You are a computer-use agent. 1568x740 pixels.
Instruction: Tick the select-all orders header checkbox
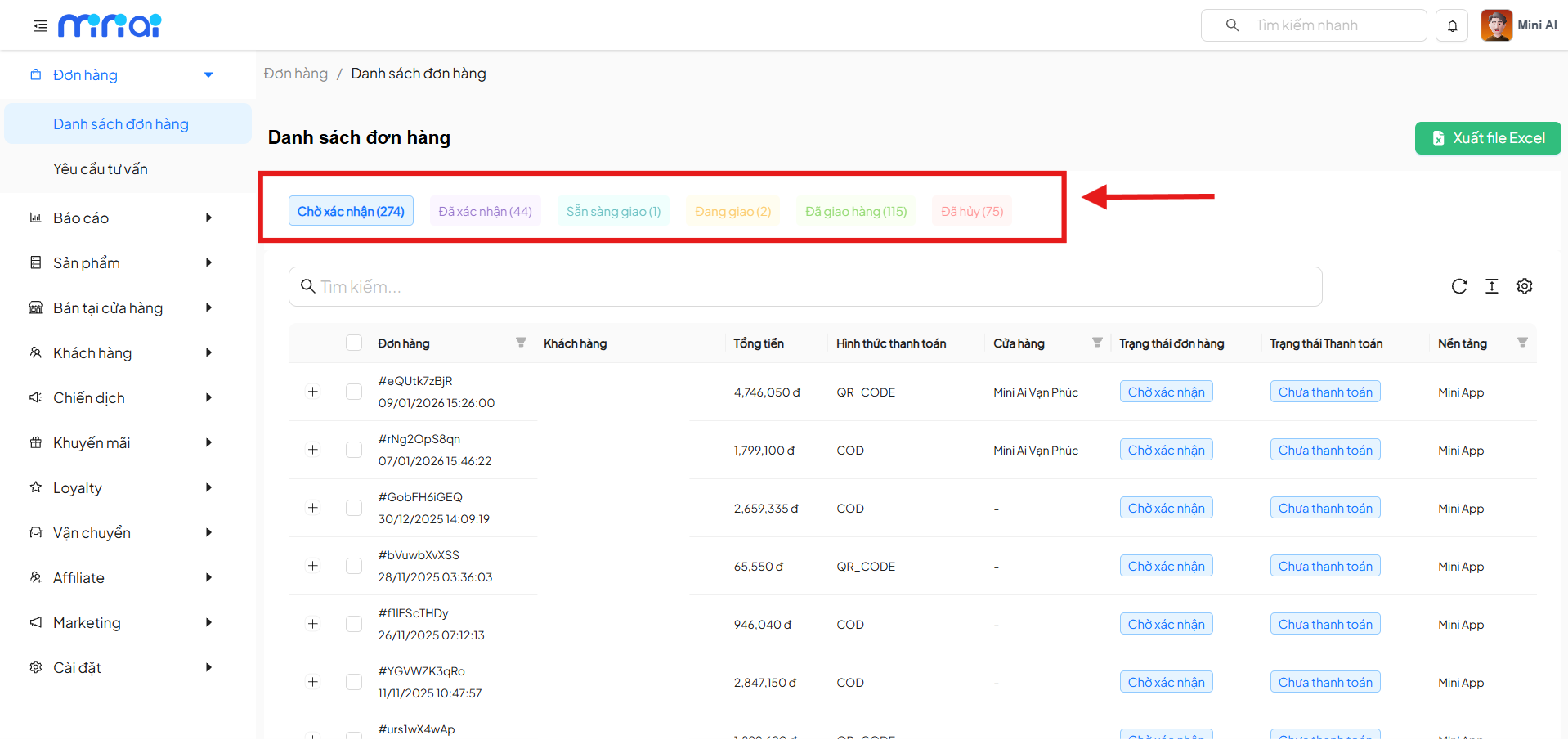(x=354, y=343)
